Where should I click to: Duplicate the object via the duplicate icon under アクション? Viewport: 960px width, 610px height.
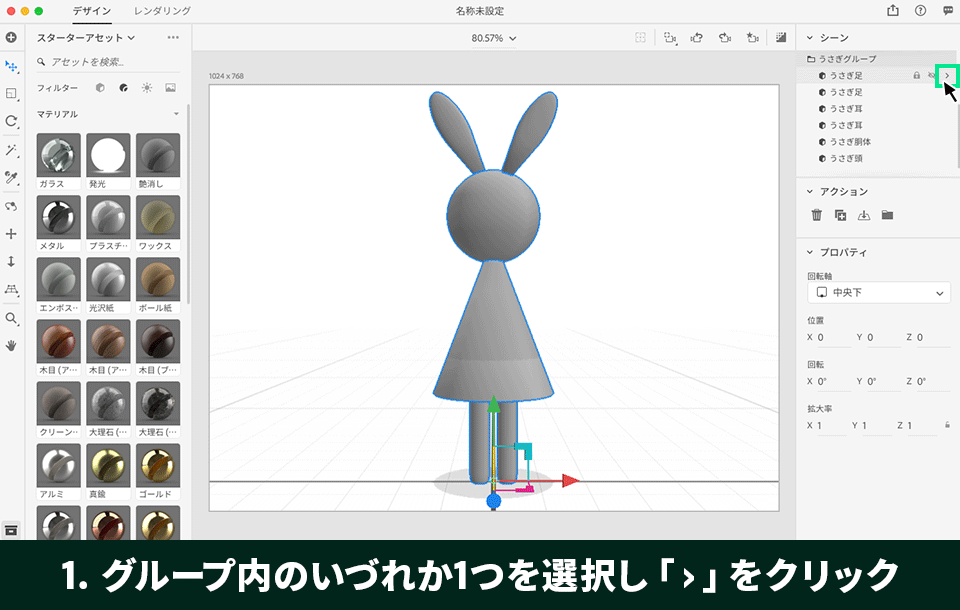tap(841, 213)
